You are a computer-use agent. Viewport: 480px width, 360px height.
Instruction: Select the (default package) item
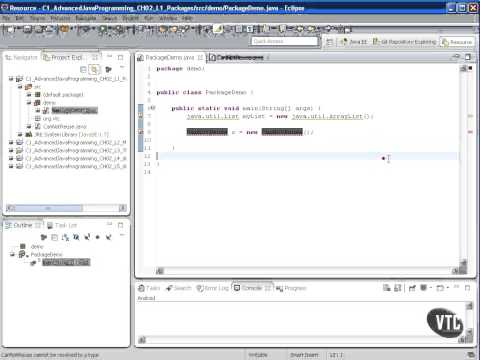pyautogui.click(x=59, y=95)
